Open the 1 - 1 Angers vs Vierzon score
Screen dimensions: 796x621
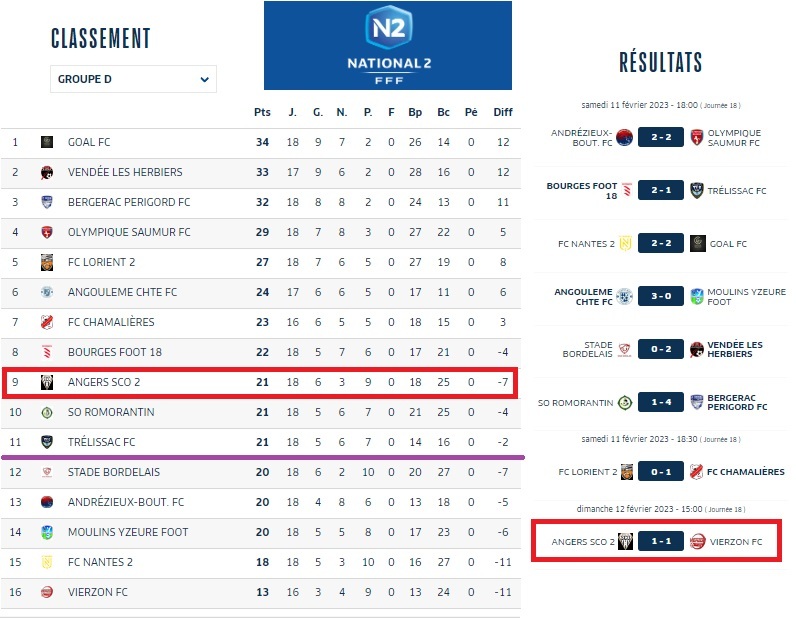point(661,542)
